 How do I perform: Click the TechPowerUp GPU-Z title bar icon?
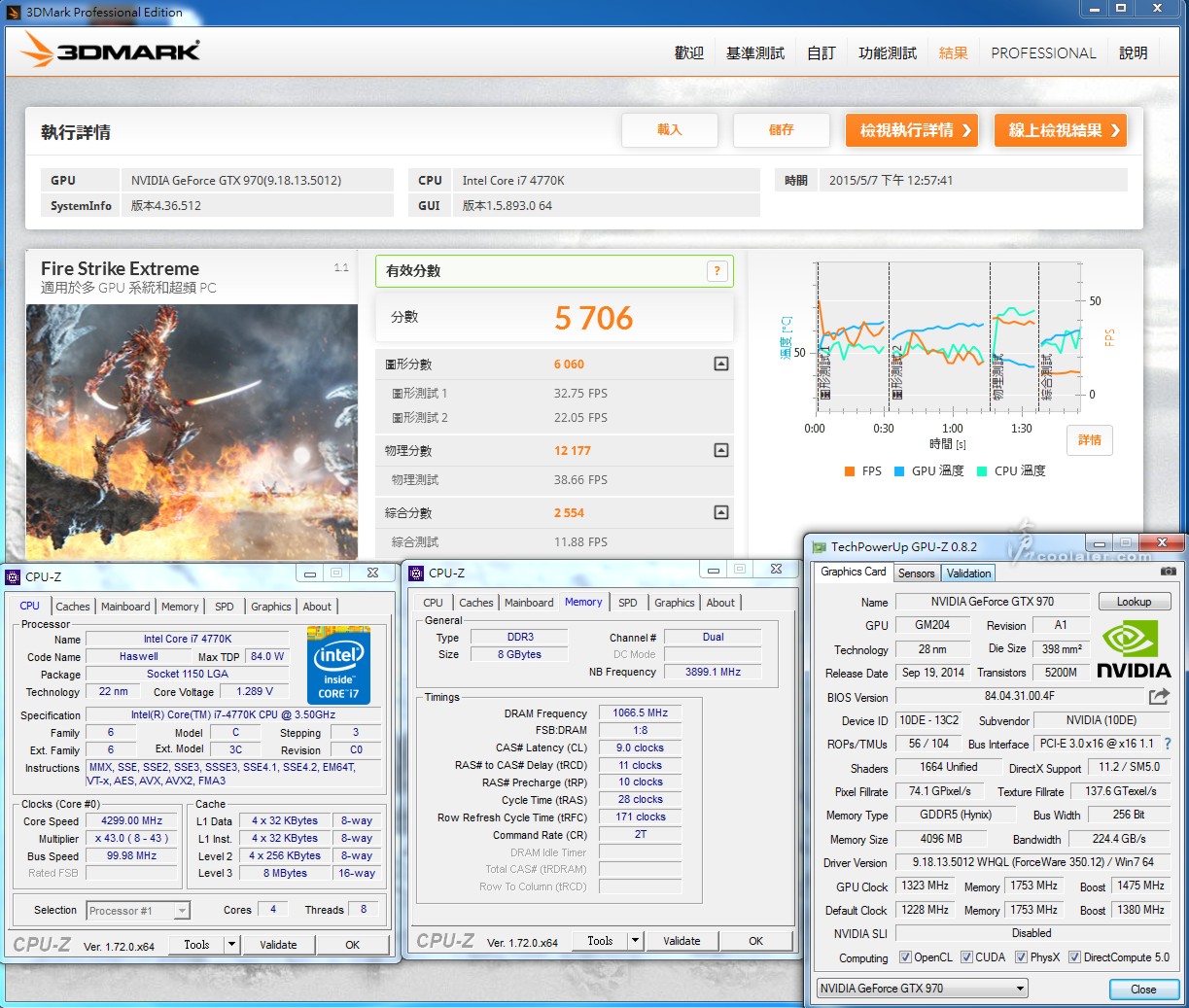[819, 547]
